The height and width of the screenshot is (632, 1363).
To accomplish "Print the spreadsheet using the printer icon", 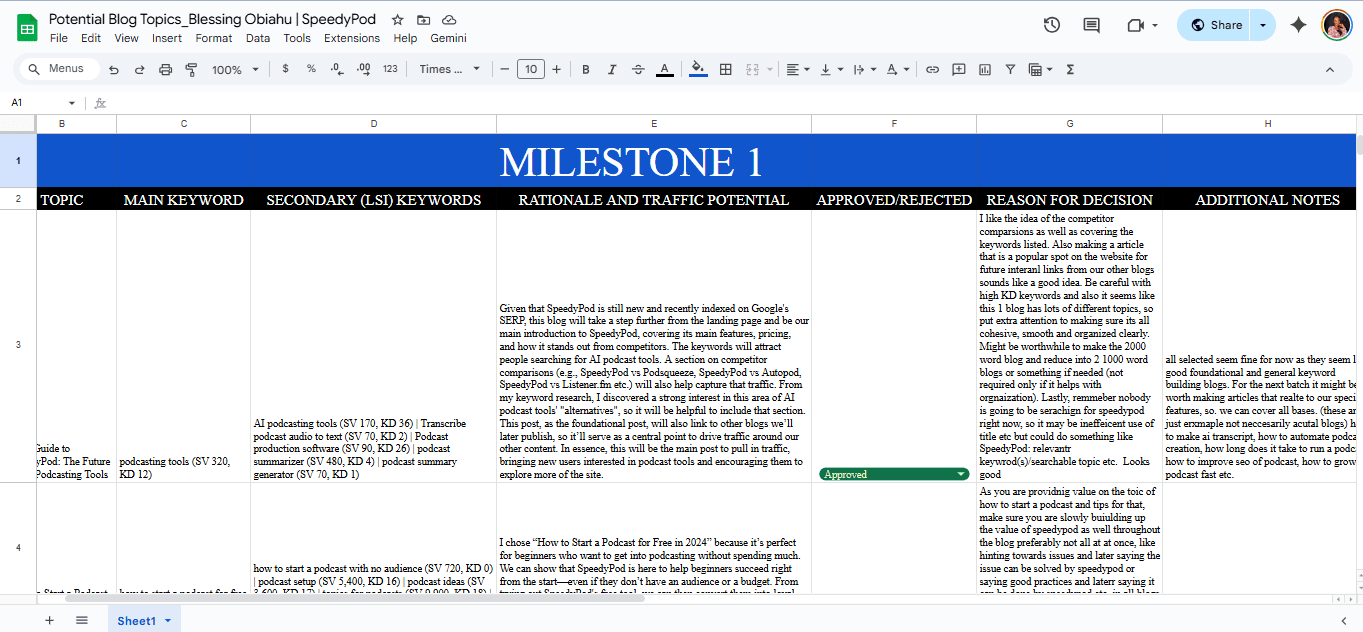I will [x=165, y=69].
